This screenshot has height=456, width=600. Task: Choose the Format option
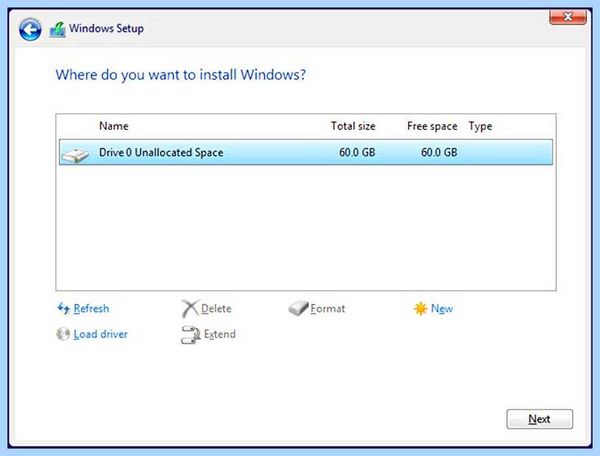coord(328,308)
